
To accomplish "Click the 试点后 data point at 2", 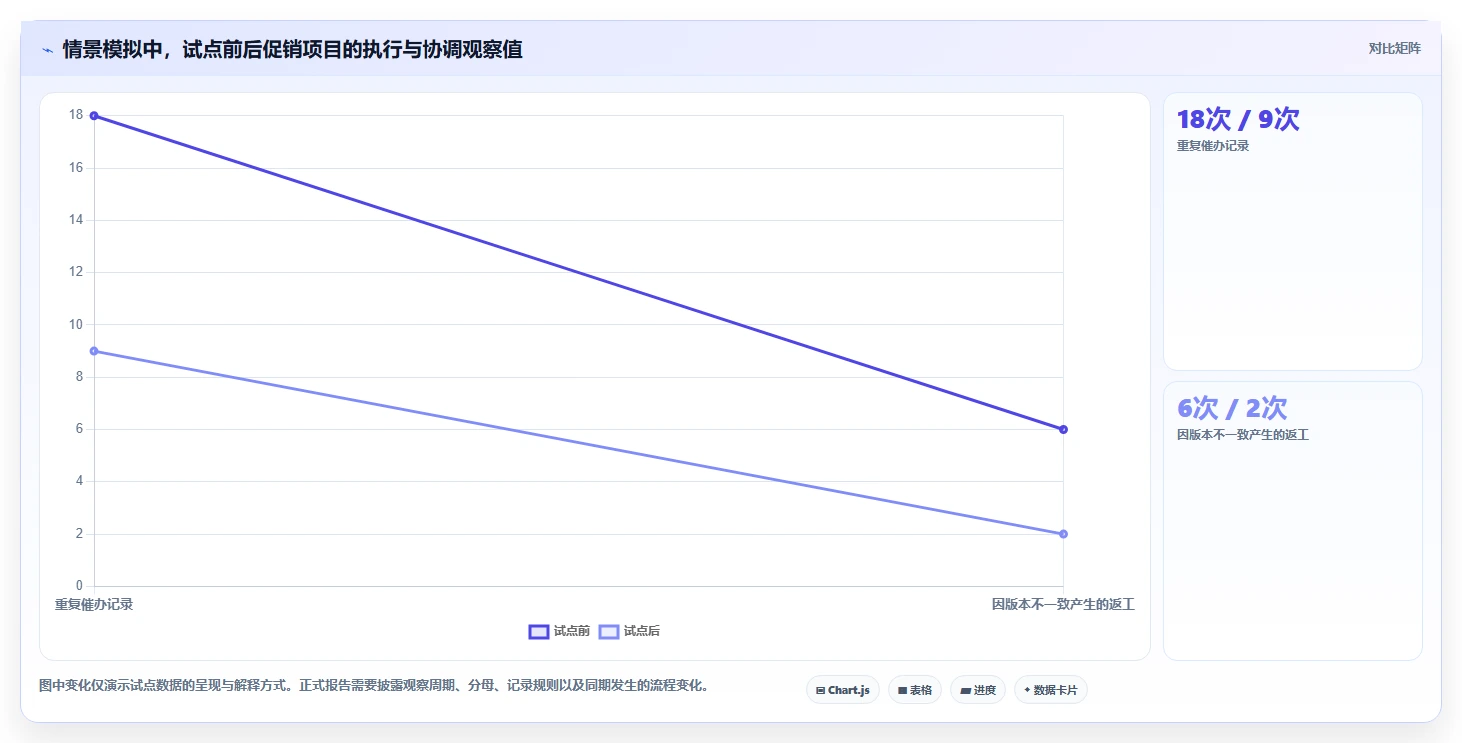I will coord(1063,534).
